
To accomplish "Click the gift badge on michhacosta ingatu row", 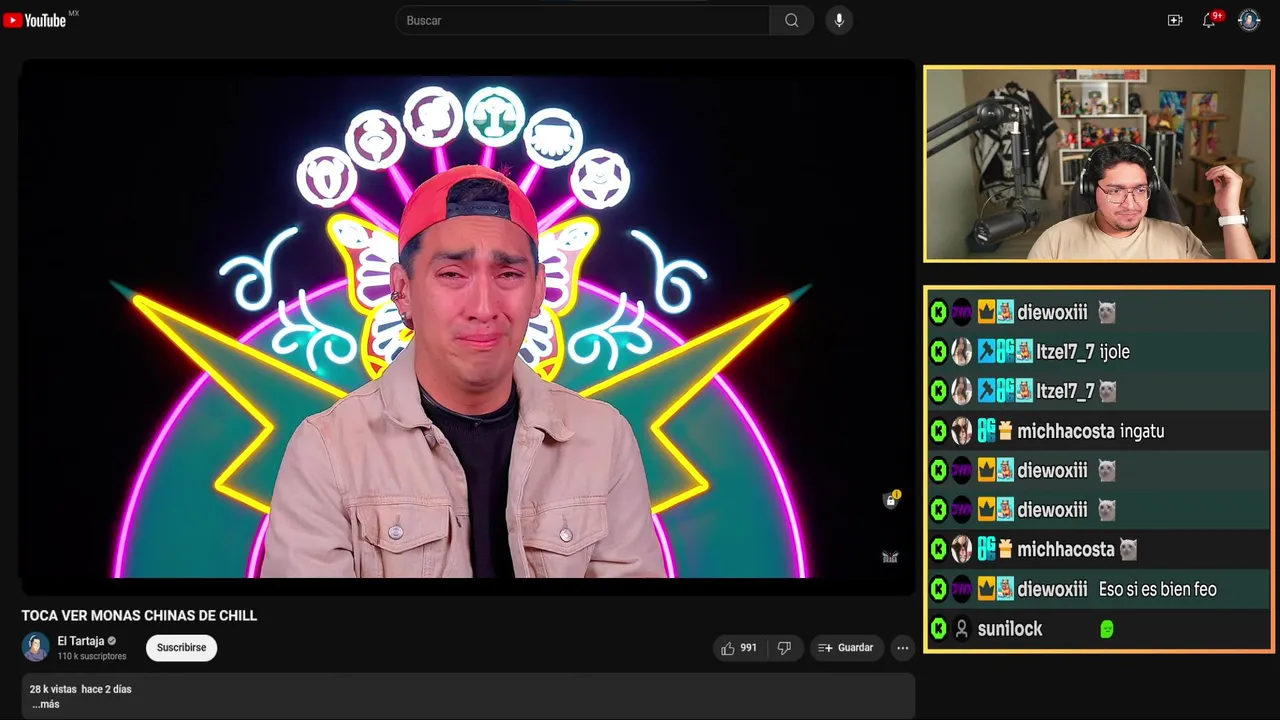I will 1005,431.
